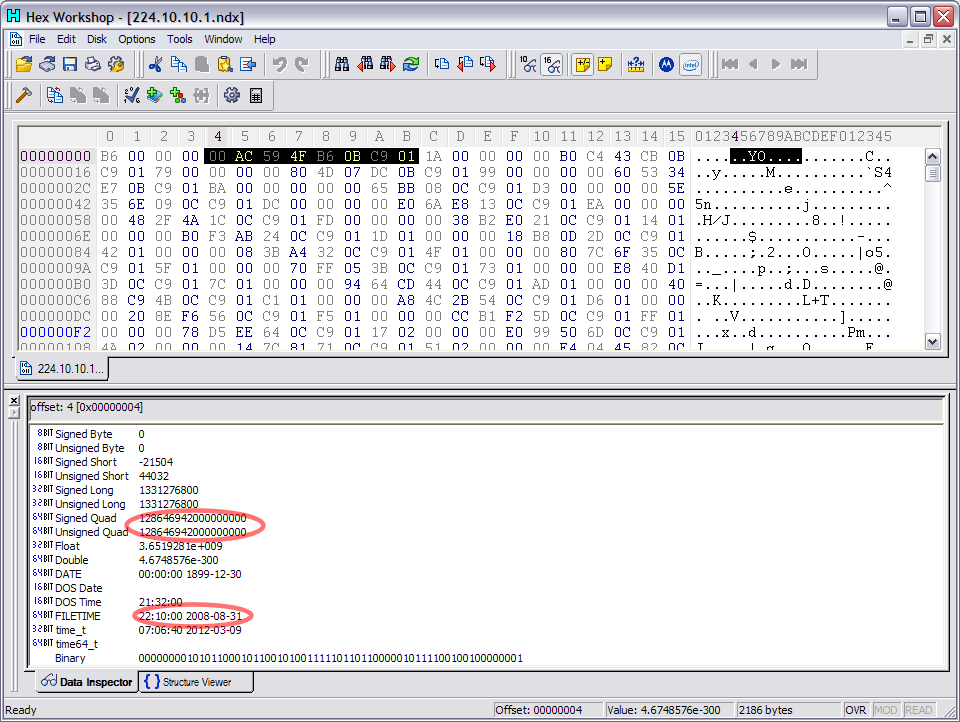Click the time_t value 07:06:40 2012-03-09
Image resolution: width=960 pixels, height=722 pixels.
190,630
